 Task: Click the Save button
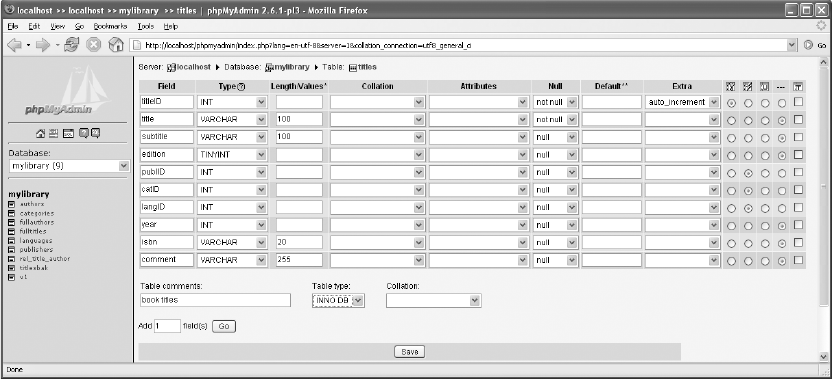410,351
